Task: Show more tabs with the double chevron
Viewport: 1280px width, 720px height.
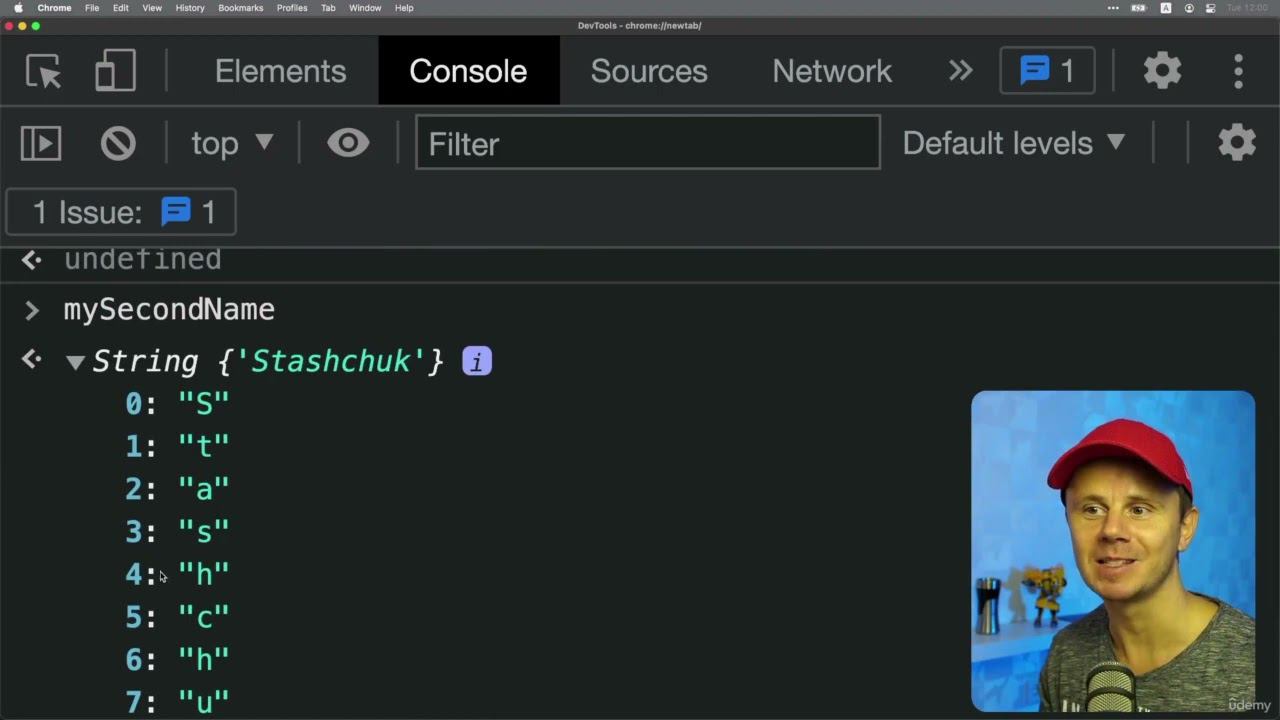Action: (x=960, y=71)
